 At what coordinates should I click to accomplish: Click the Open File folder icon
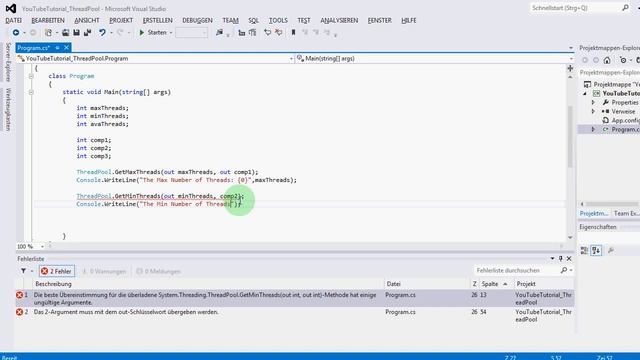coord(65,33)
